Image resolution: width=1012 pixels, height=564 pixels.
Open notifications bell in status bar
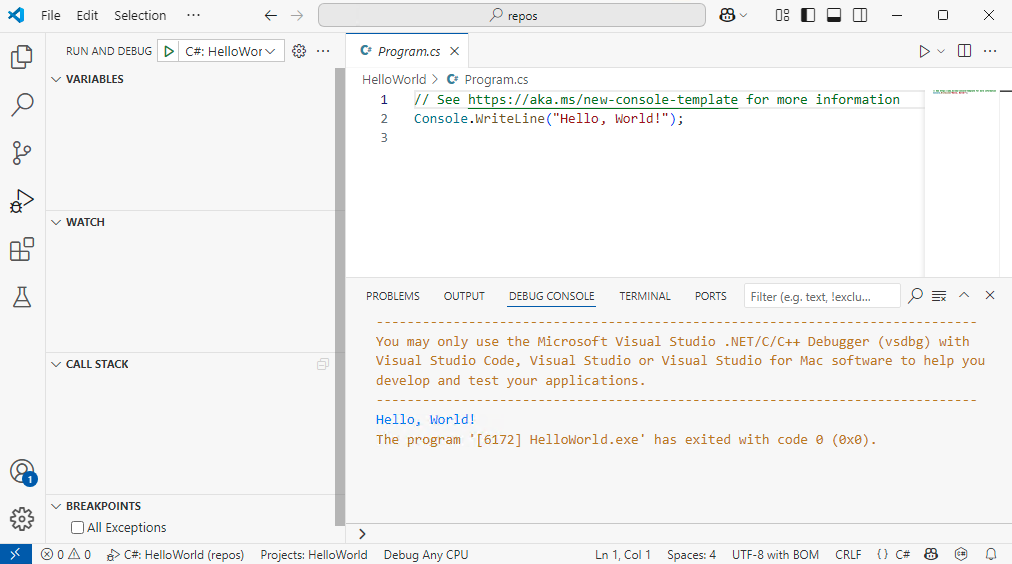pyautogui.click(x=991, y=554)
